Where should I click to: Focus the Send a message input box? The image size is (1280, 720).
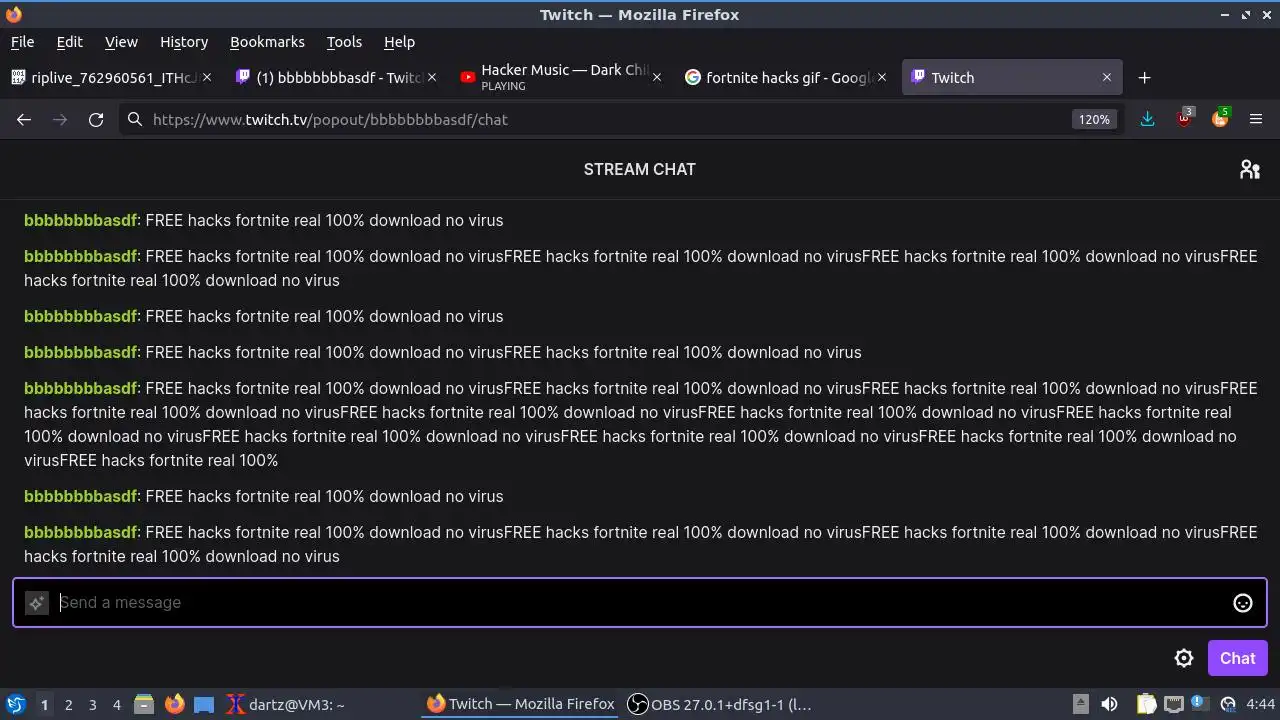pyautogui.click(x=640, y=602)
